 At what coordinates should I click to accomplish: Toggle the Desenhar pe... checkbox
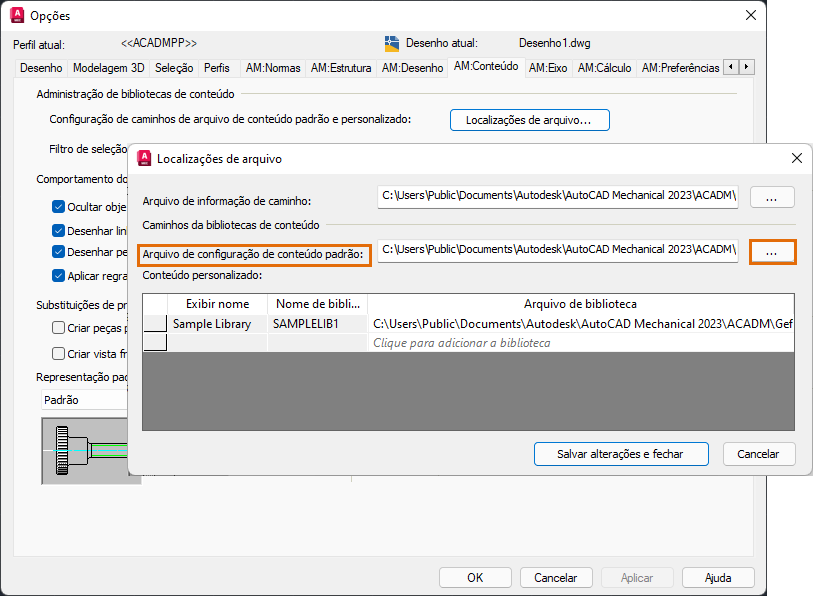tap(59, 252)
